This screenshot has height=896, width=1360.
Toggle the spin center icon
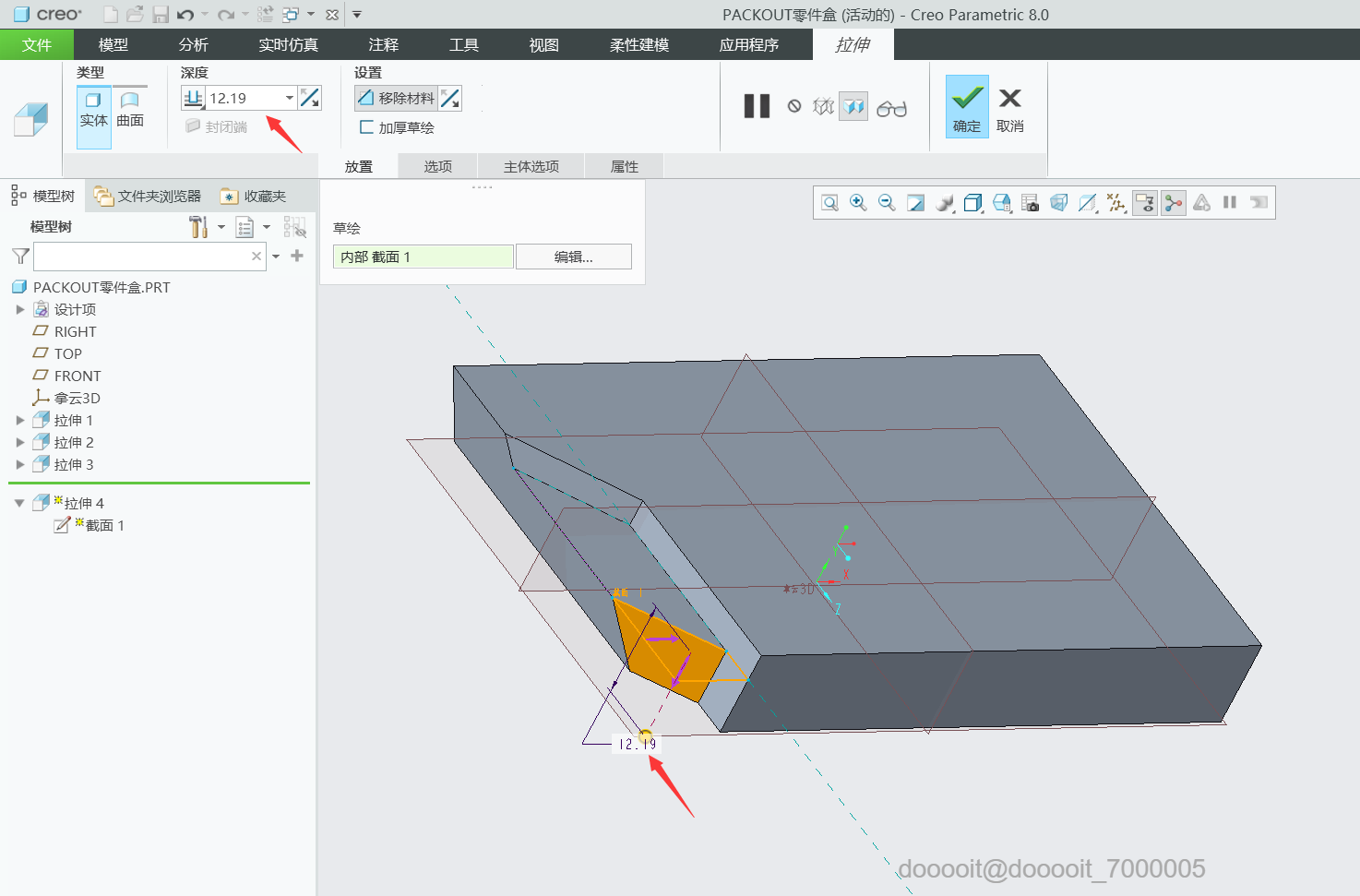(1174, 203)
